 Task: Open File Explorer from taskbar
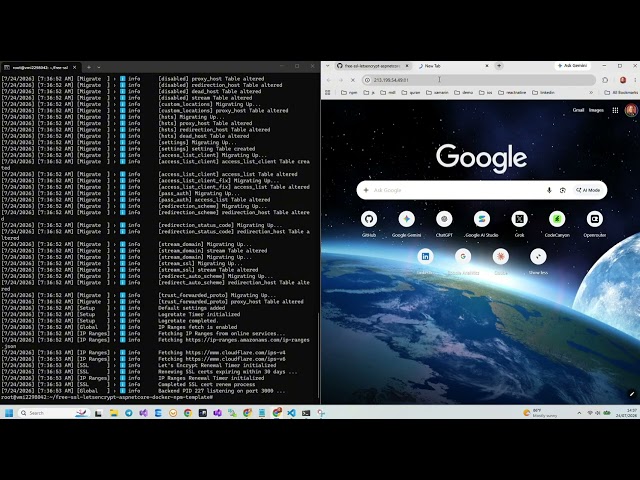click(x=114, y=413)
